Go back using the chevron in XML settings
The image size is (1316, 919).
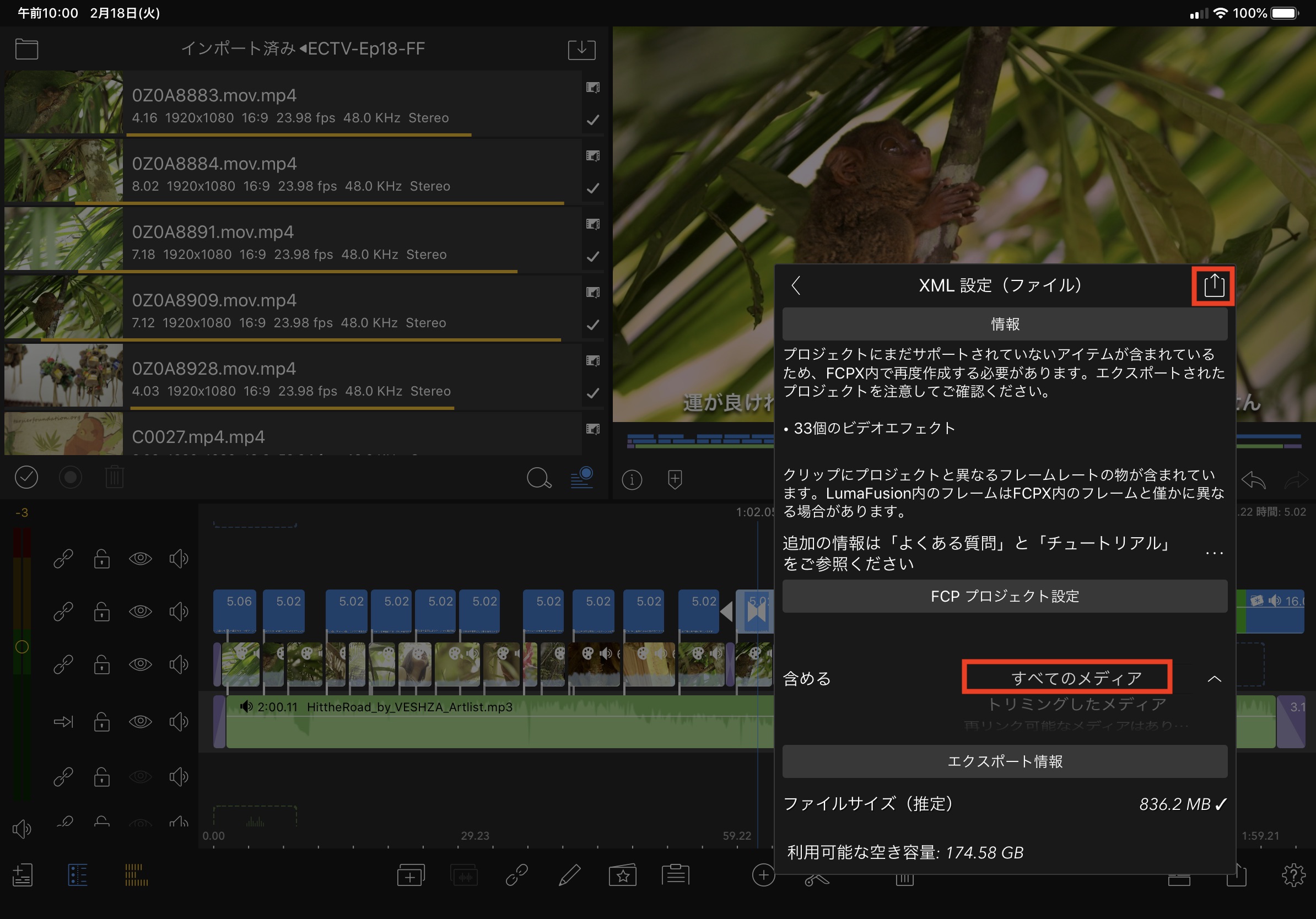pos(796,285)
